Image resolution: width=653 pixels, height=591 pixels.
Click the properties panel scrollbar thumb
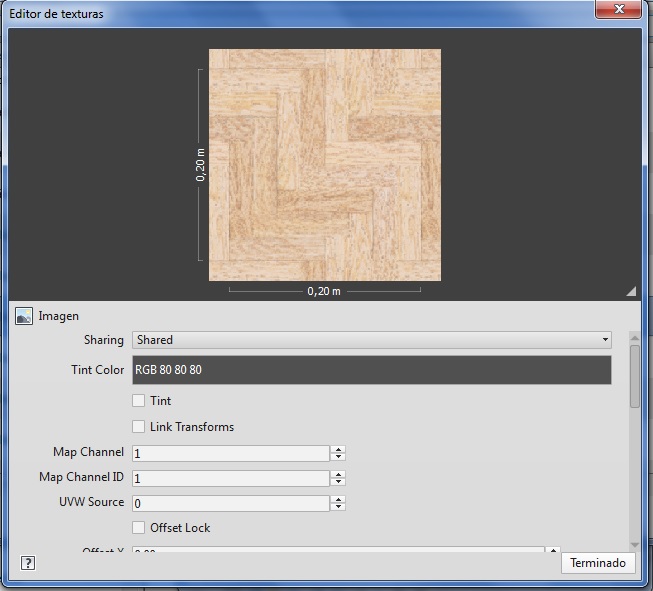[x=635, y=375]
